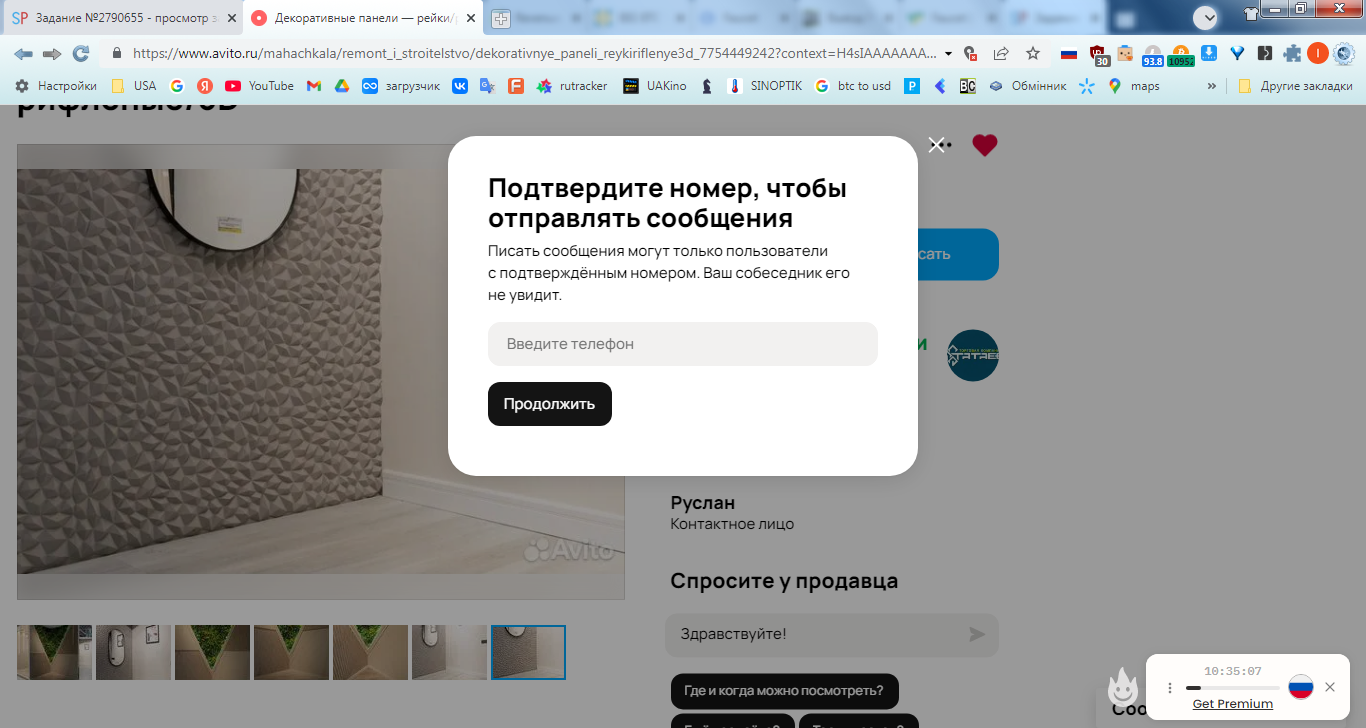
Task: Bookmark this page with star icon
Action: coord(1033,53)
